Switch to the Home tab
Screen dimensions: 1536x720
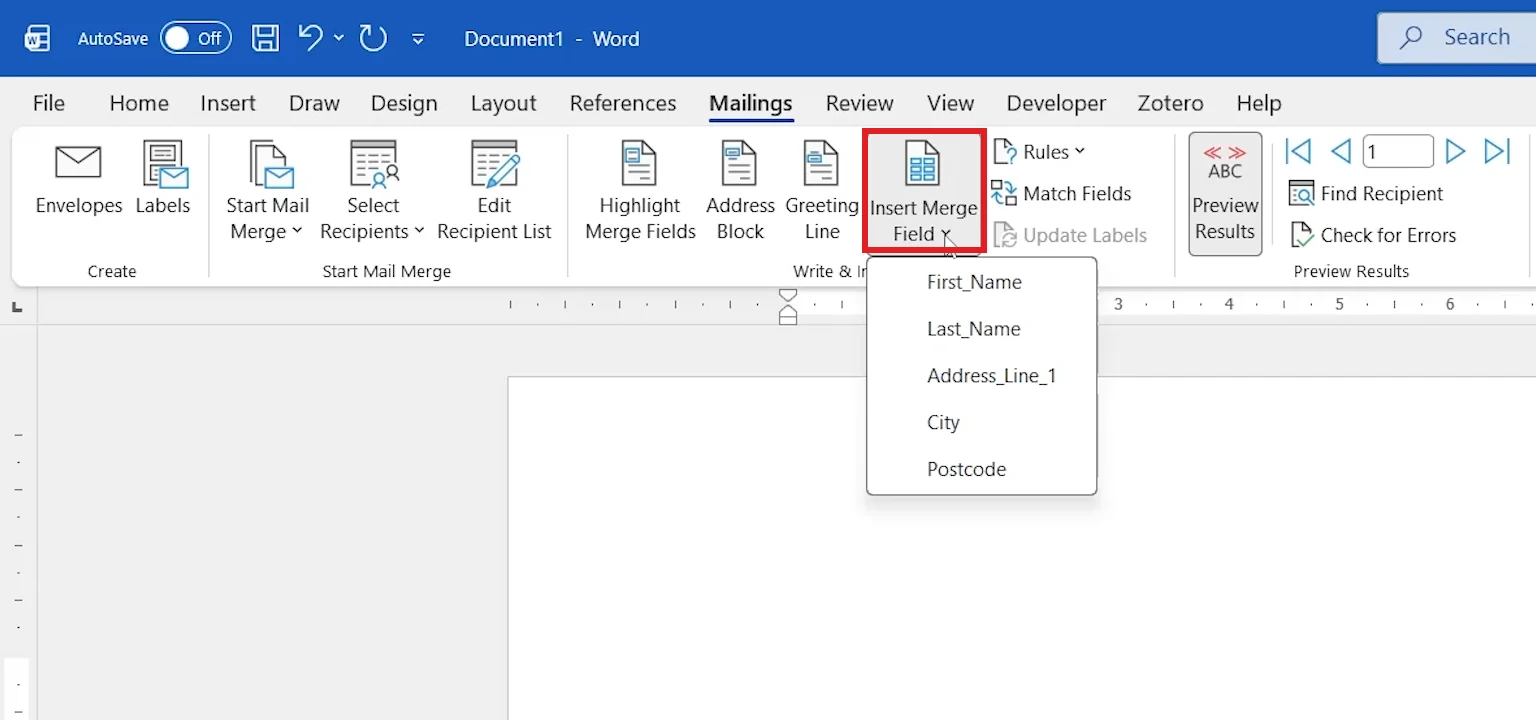[x=139, y=103]
